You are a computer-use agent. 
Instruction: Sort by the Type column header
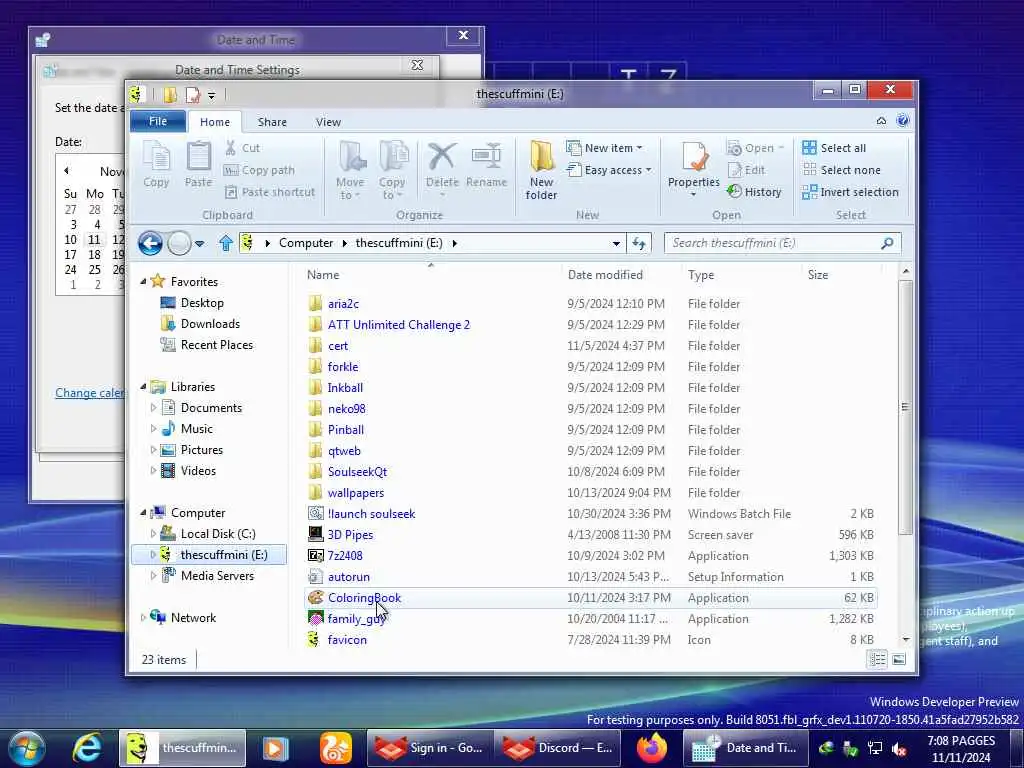pyautogui.click(x=701, y=275)
